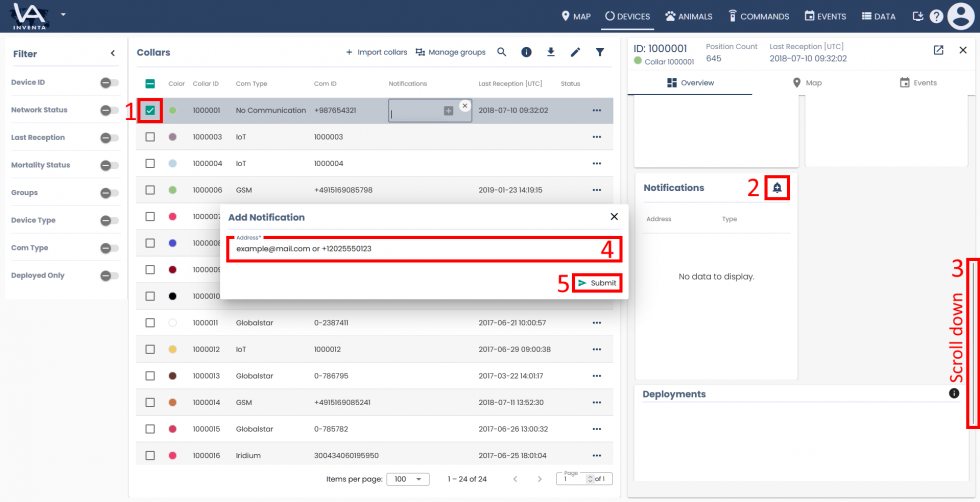
Task: Click the add notification bell icon
Action: (x=777, y=187)
